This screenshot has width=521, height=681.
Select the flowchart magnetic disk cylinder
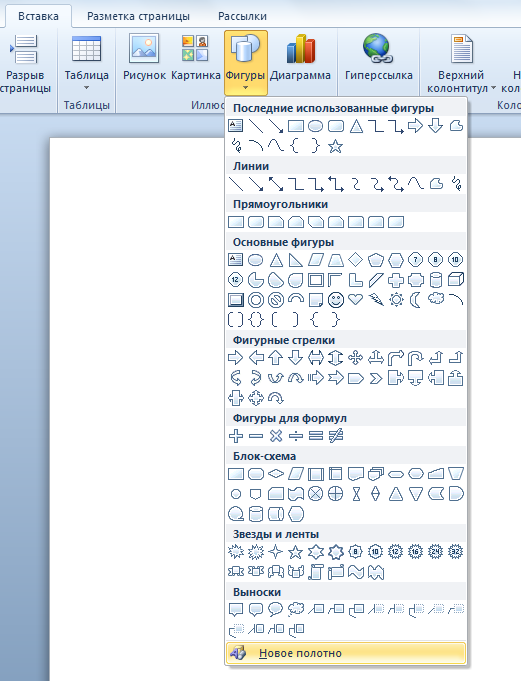(x=256, y=514)
